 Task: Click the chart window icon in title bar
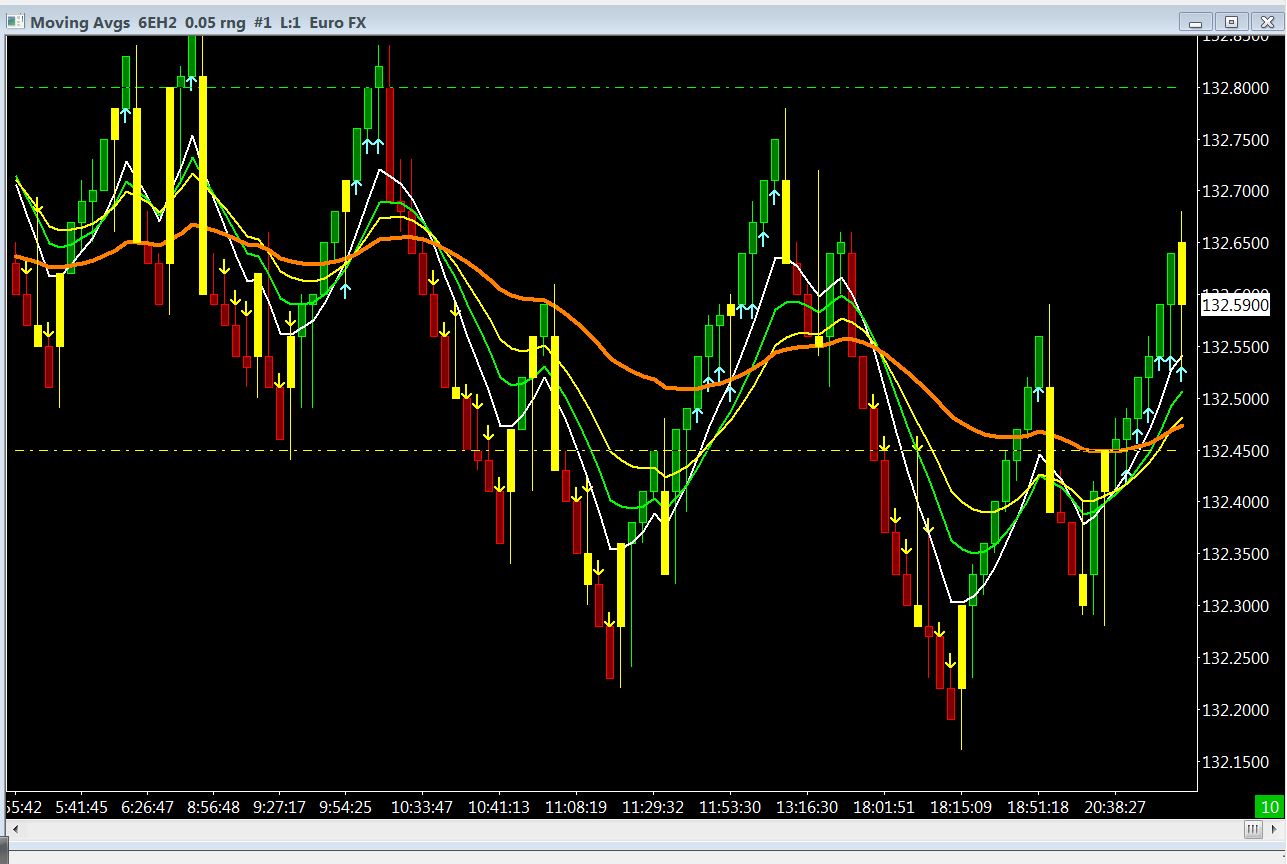tap(15, 21)
